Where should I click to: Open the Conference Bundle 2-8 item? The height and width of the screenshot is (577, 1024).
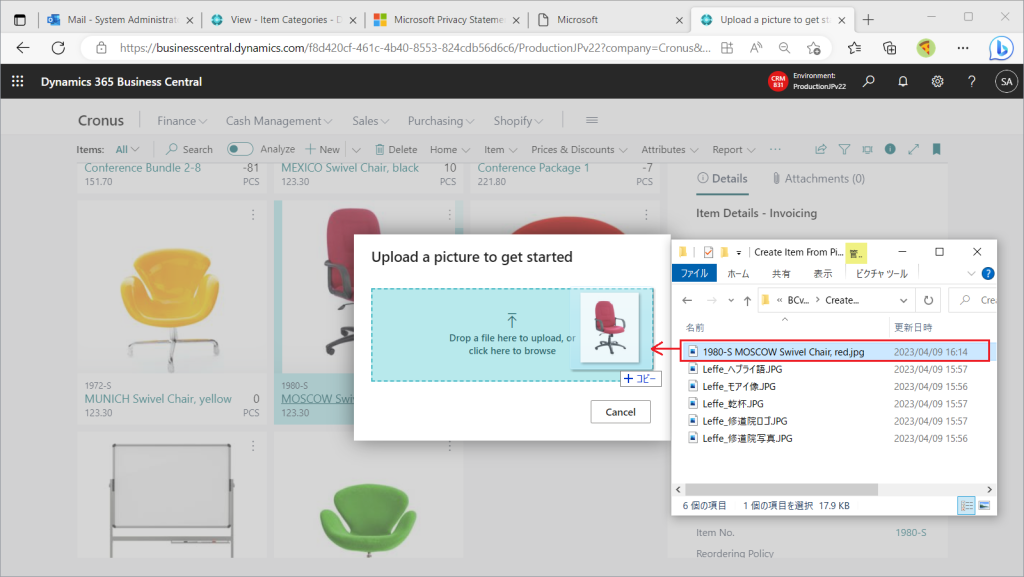pos(142,168)
